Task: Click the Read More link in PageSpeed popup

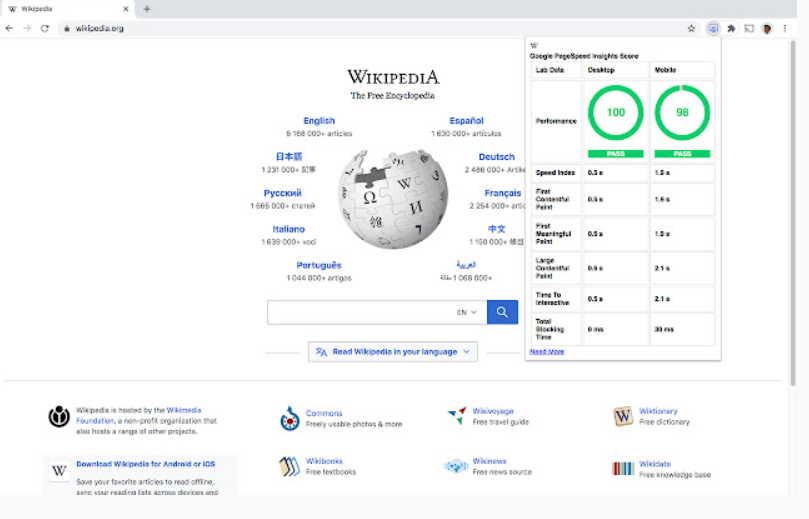Action: pos(546,352)
